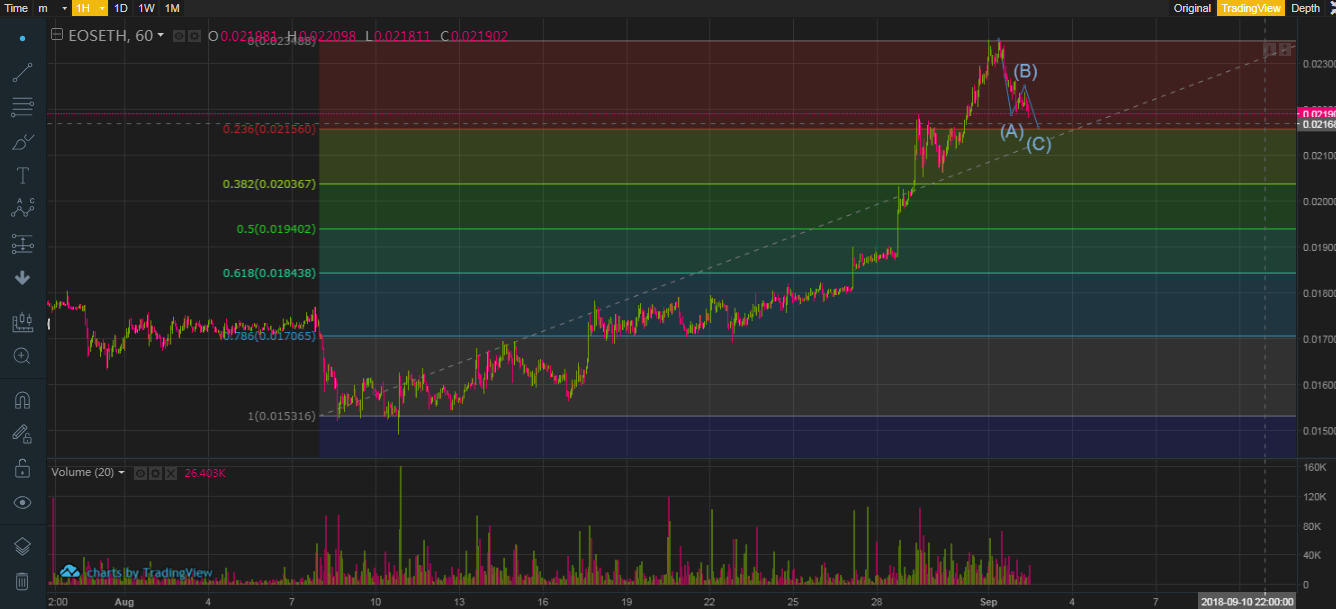1336x609 pixels.
Task: Open the long position prediction tools
Action: coord(22,243)
